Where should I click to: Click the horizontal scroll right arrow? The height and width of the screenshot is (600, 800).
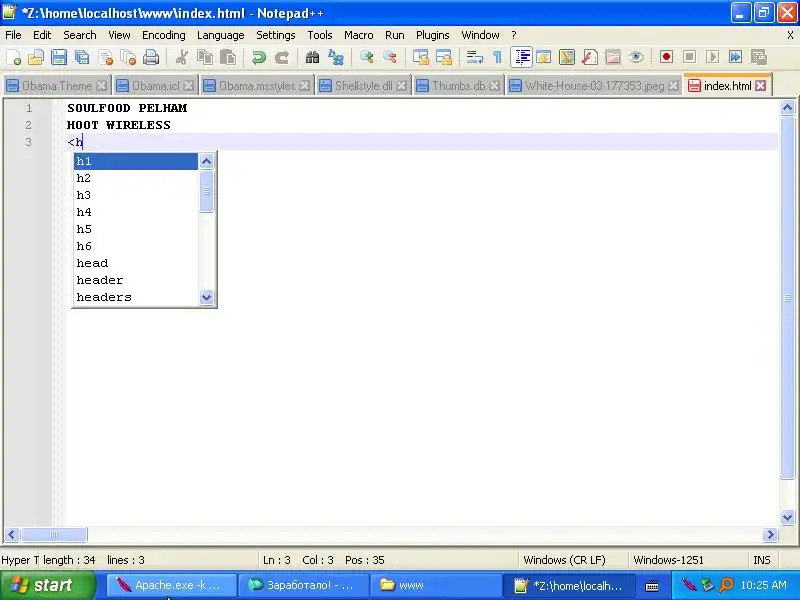pos(770,535)
